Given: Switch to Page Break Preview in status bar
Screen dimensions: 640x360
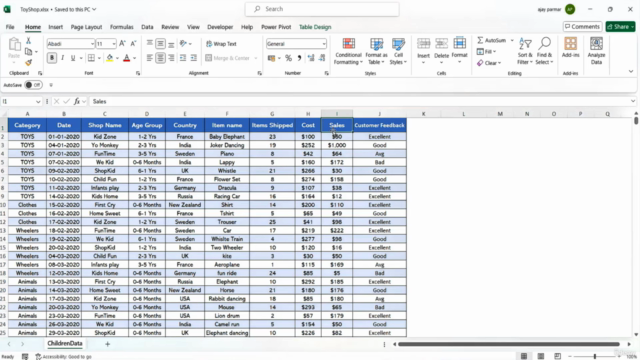Looking at the screenshot, I should [558, 356].
